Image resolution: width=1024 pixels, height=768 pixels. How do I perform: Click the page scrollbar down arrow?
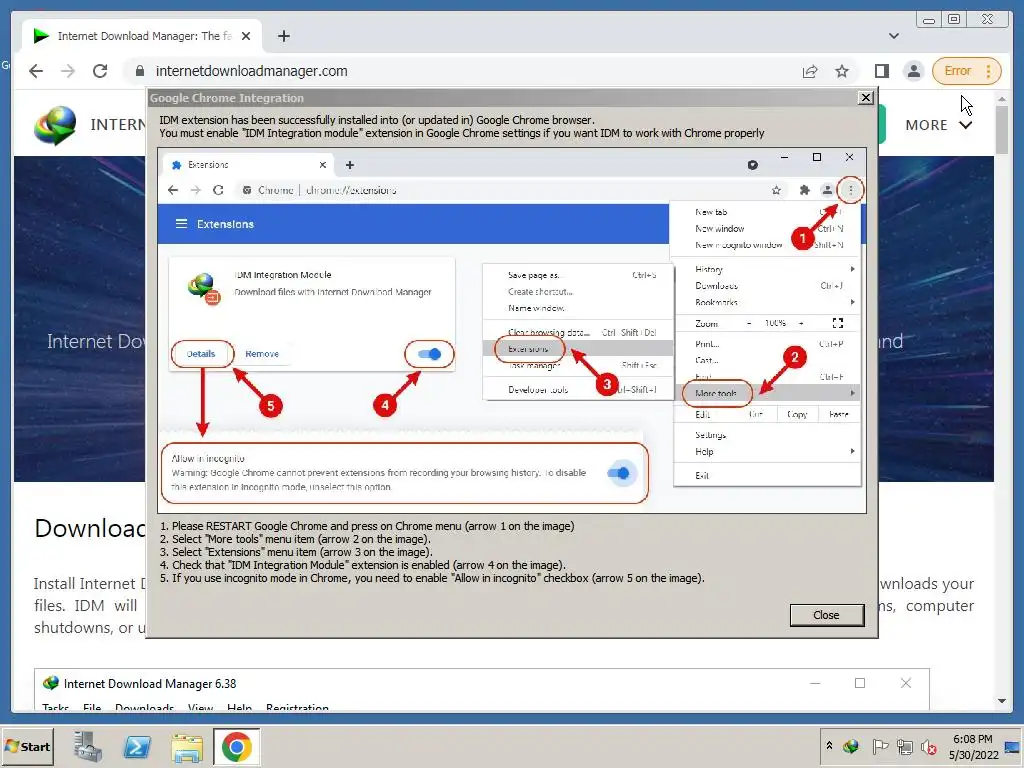(x=1002, y=701)
